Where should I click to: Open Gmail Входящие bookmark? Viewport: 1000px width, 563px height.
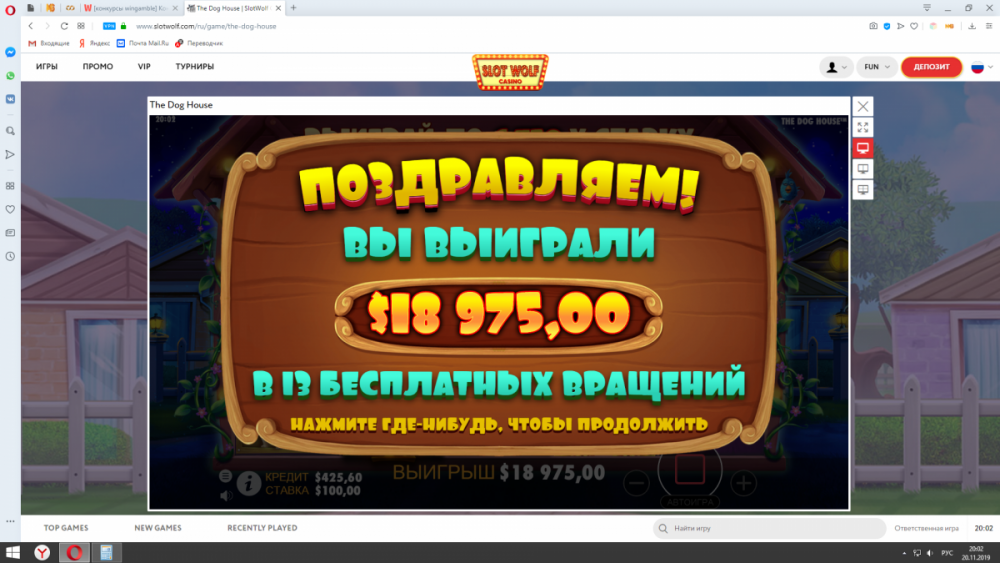point(49,43)
